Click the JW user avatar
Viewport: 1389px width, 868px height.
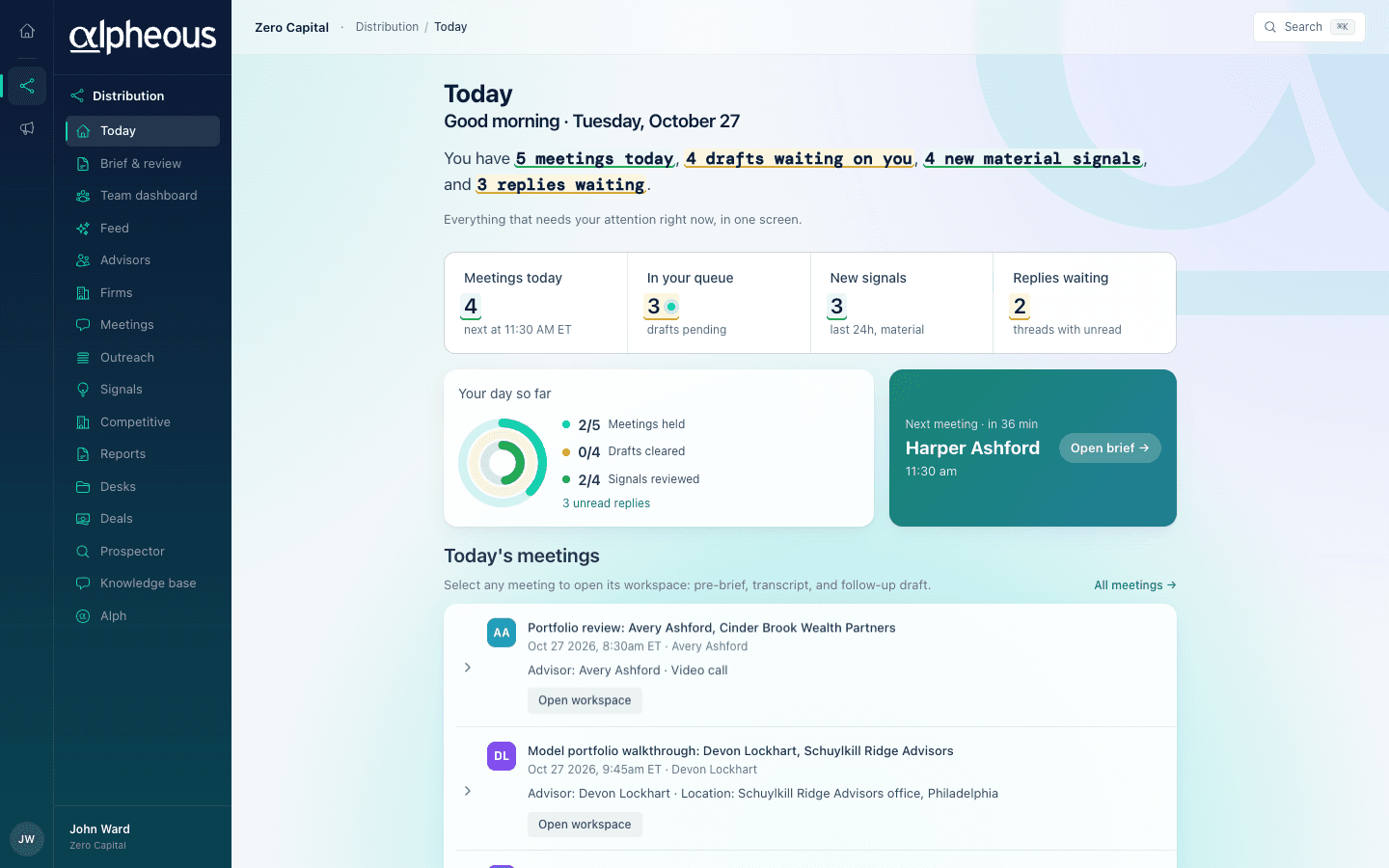click(27, 839)
